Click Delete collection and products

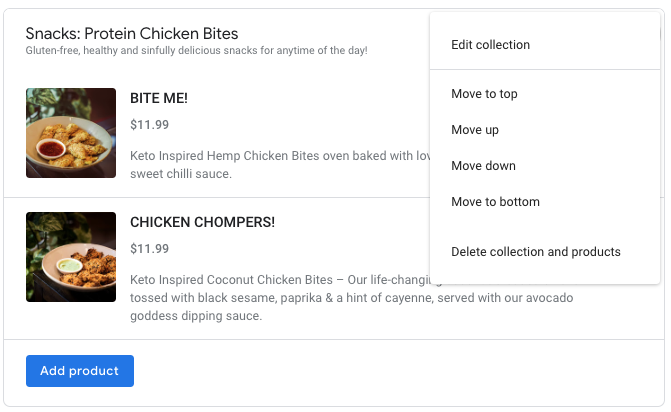pos(535,252)
